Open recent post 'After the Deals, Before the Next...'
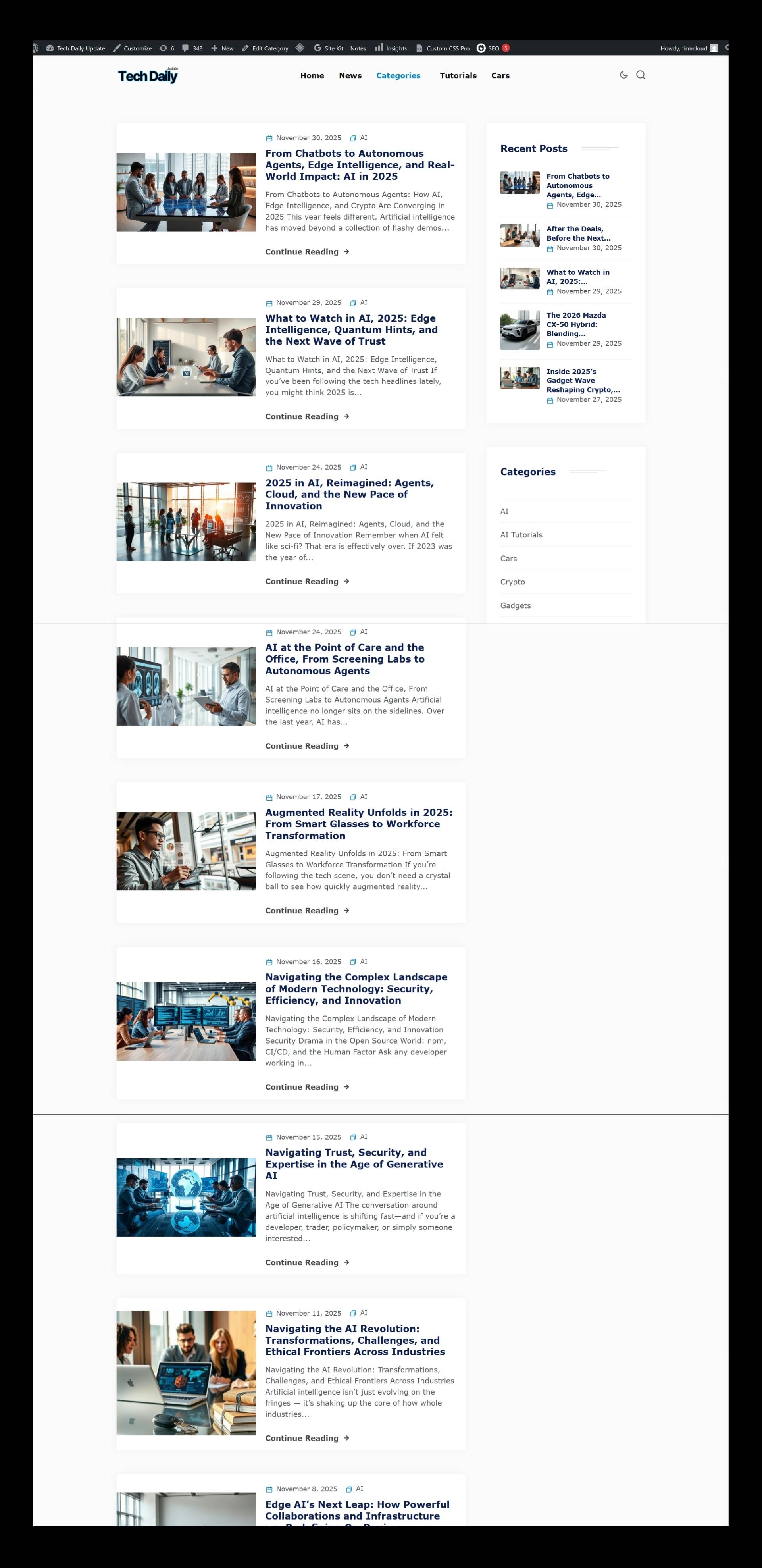762x1568 pixels. (x=578, y=234)
